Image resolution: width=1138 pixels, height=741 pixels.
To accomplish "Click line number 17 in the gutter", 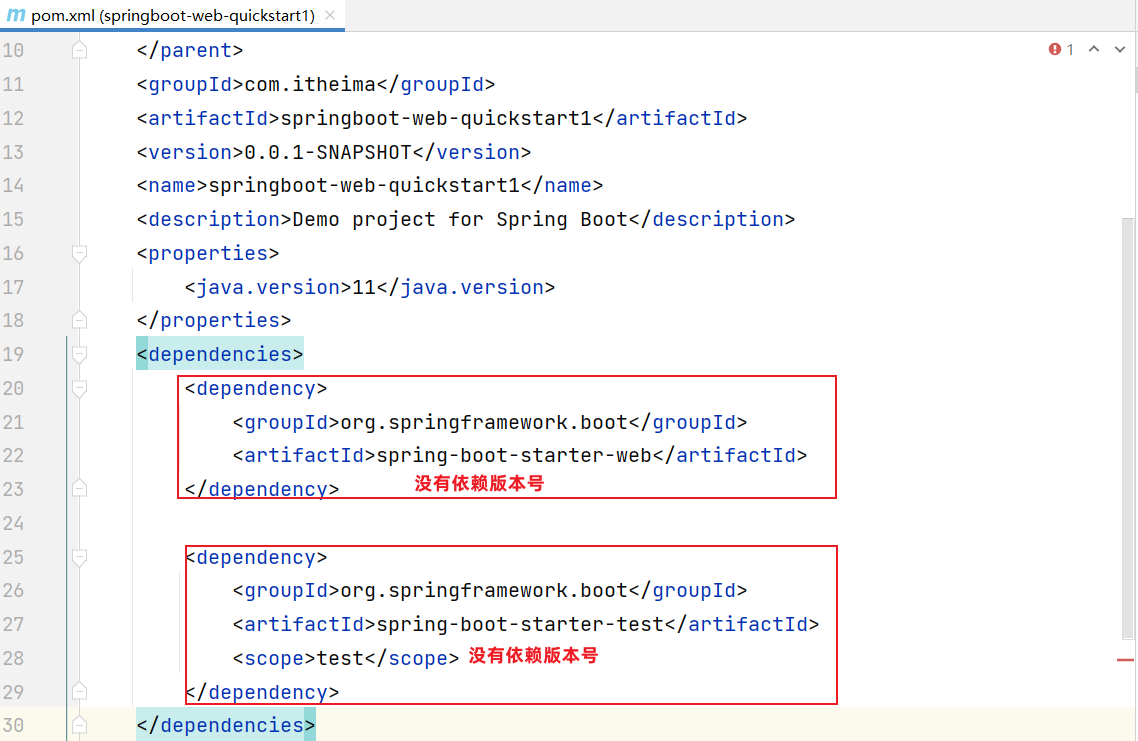I will coord(14,288).
